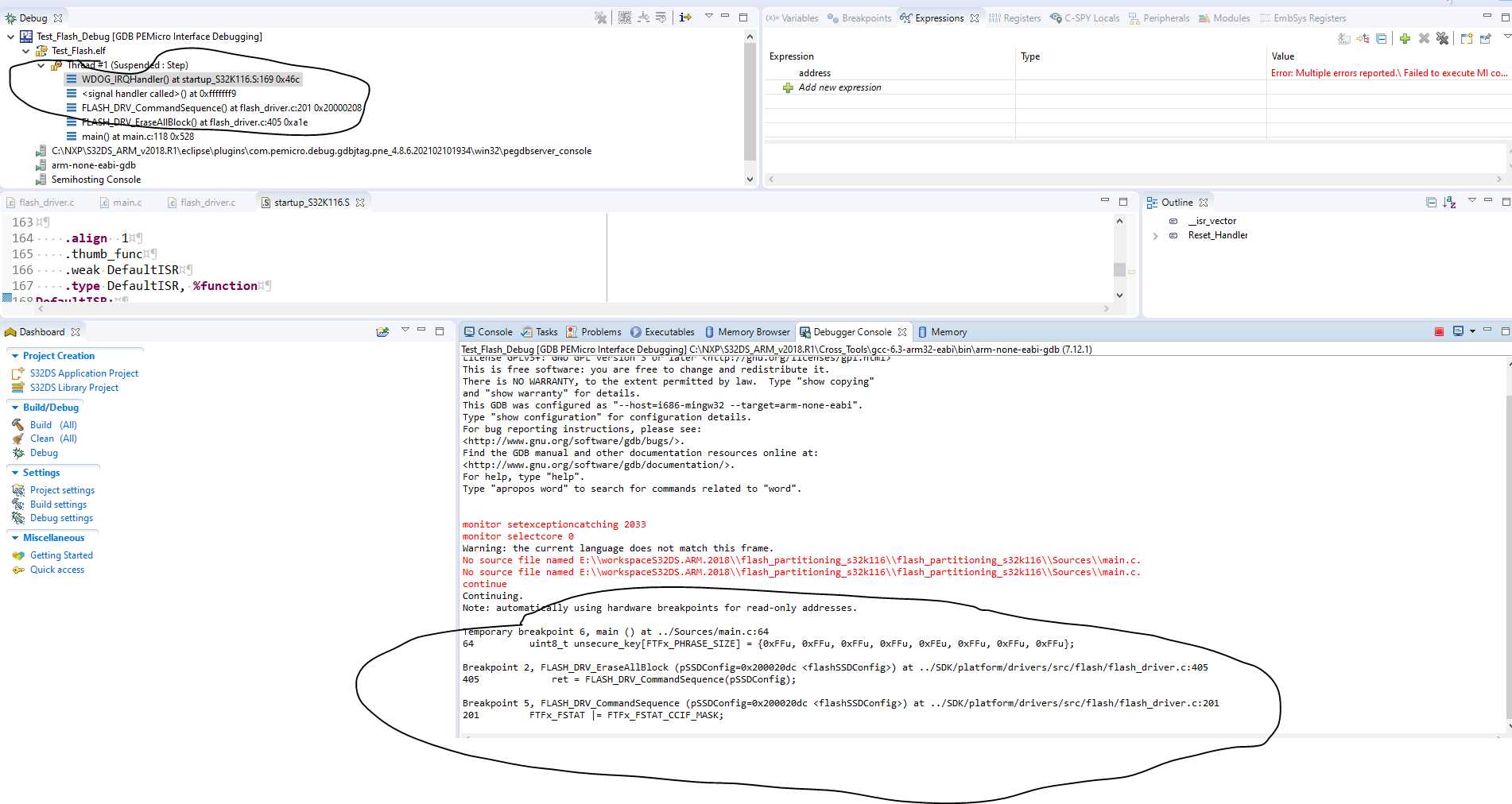
Task: Expand Reset_Handler in the Outline panel
Action: (1155, 235)
